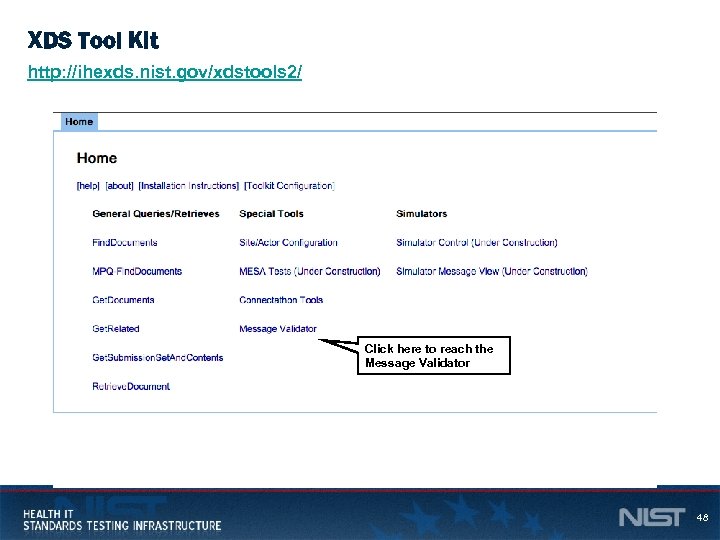Open Simulator Message View link
Screen dimensions: 720x540
(492, 271)
